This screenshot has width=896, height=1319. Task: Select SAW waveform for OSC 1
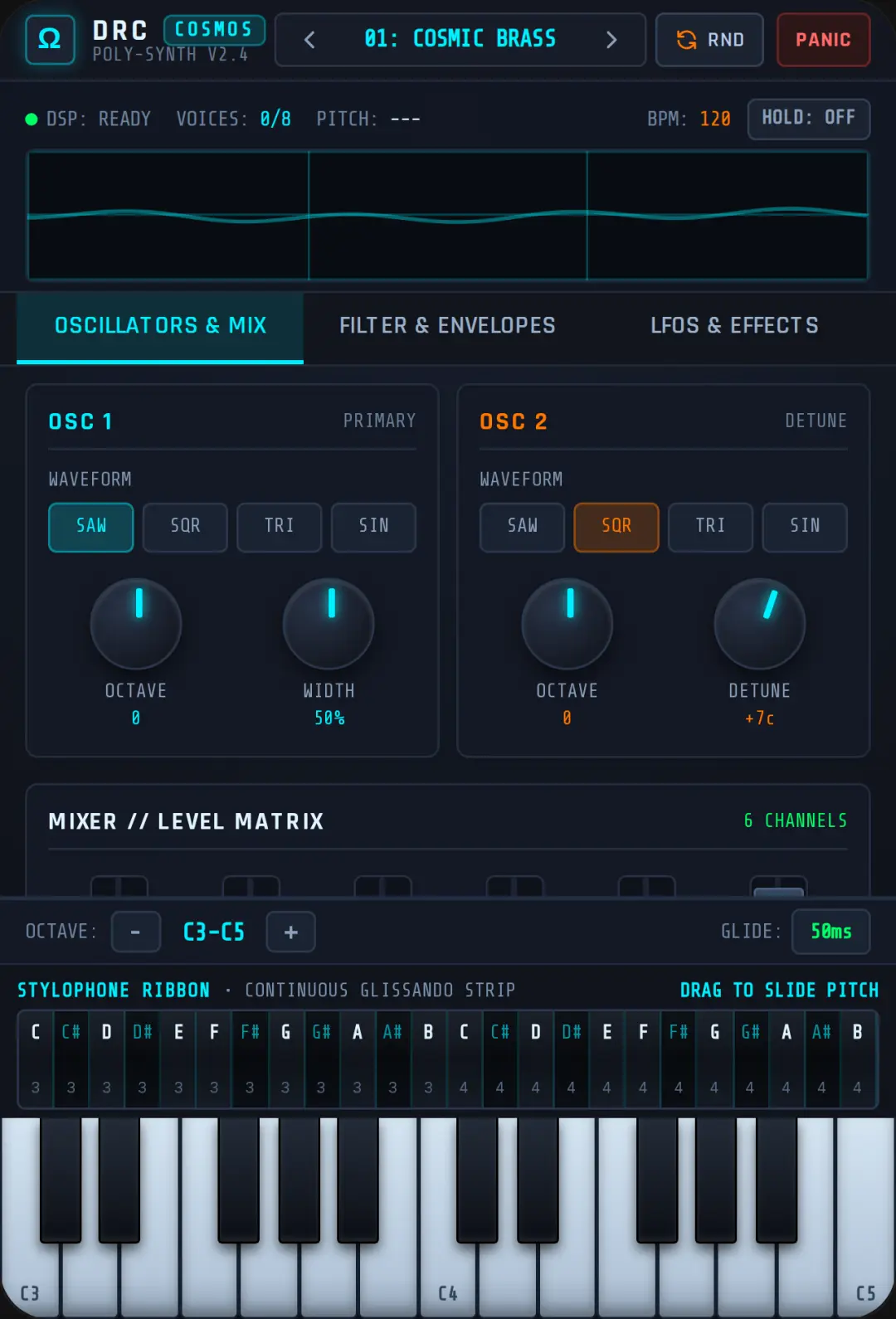(91, 527)
